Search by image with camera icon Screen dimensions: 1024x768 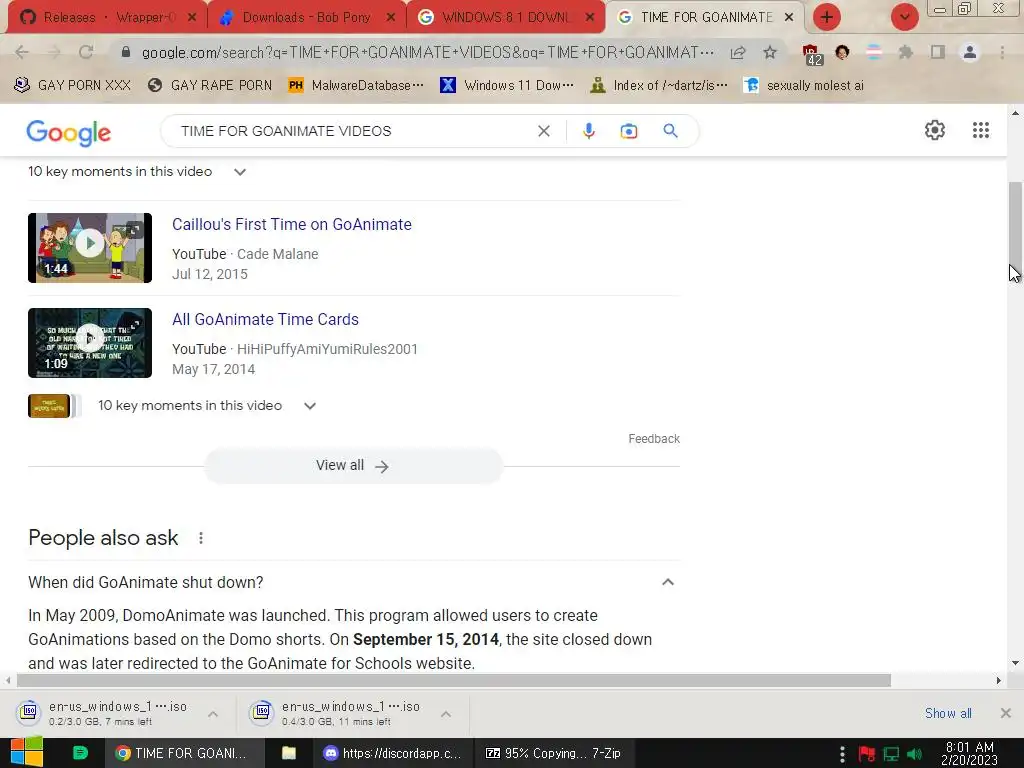(629, 131)
